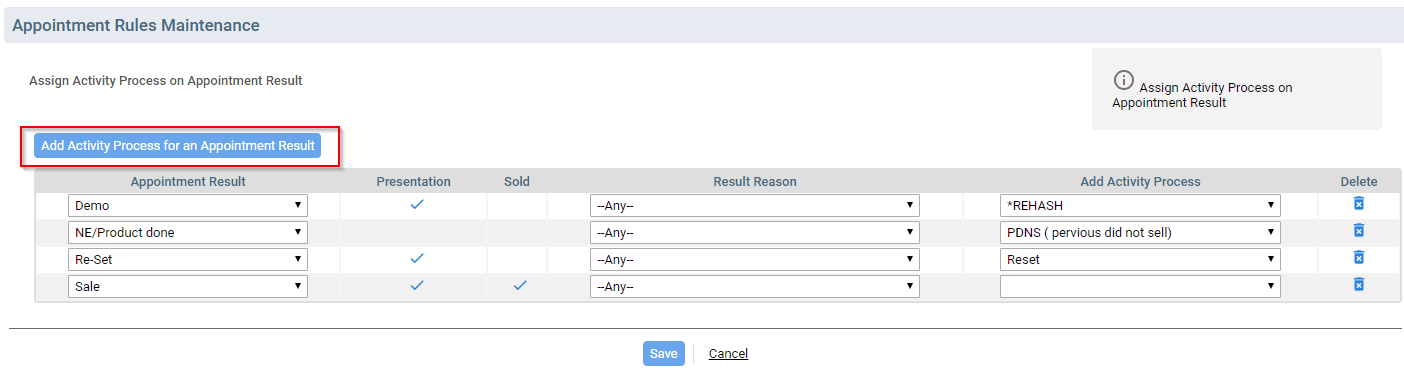This screenshot has width=1404, height=382.
Task: Delete the Demo appointment result row
Action: pos(1358,204)
